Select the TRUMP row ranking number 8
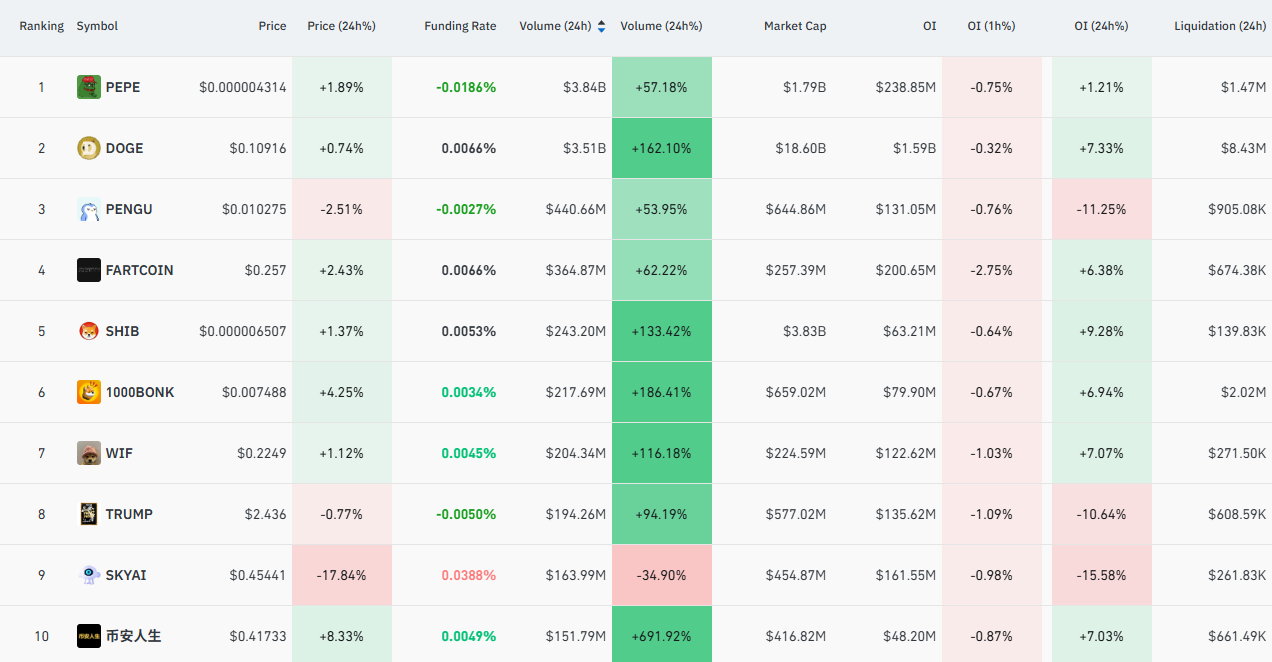The width and height of the screenshot is (1272, 662). point(41,514)
